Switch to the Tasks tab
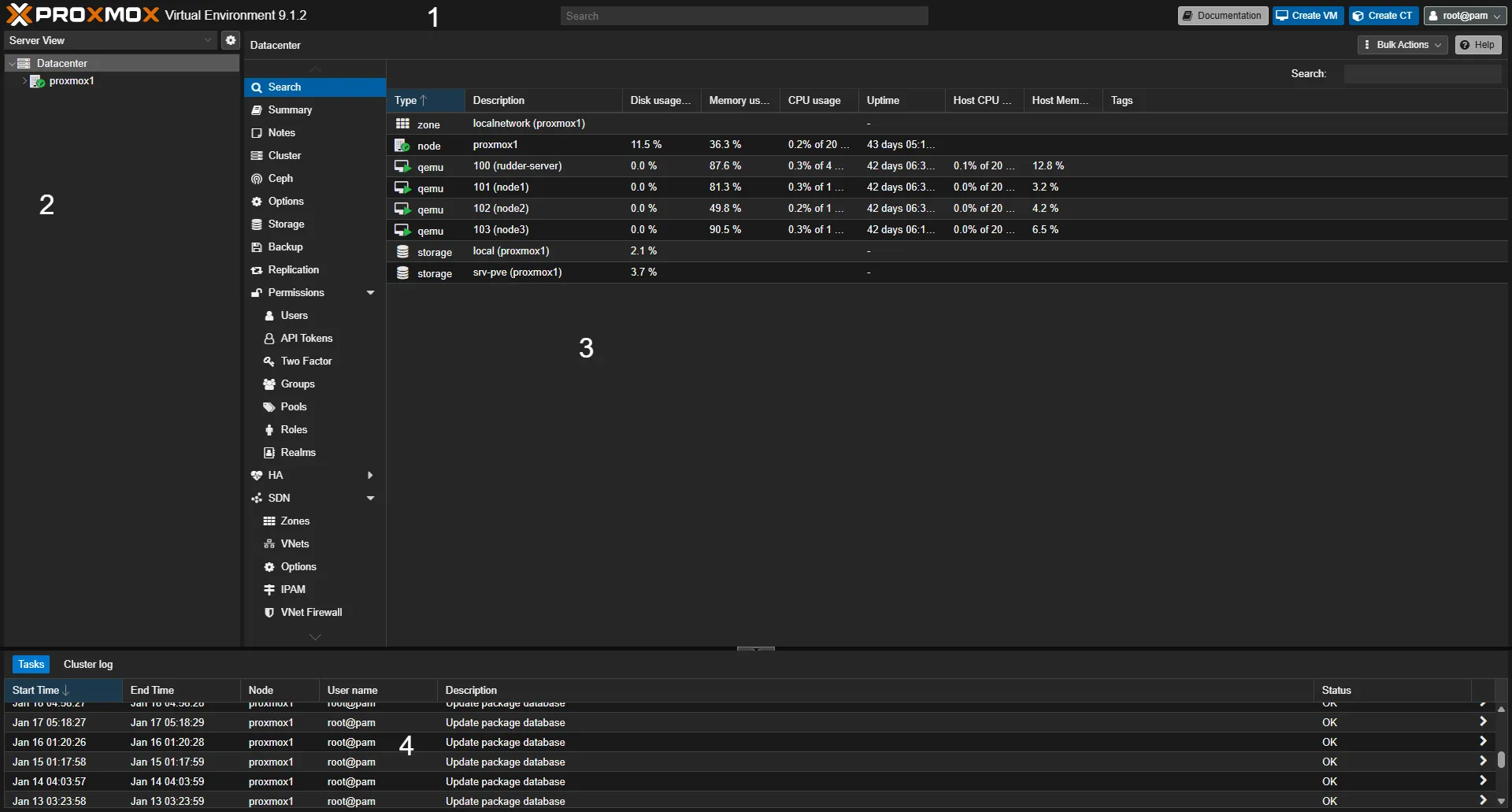 pos(31,664)
